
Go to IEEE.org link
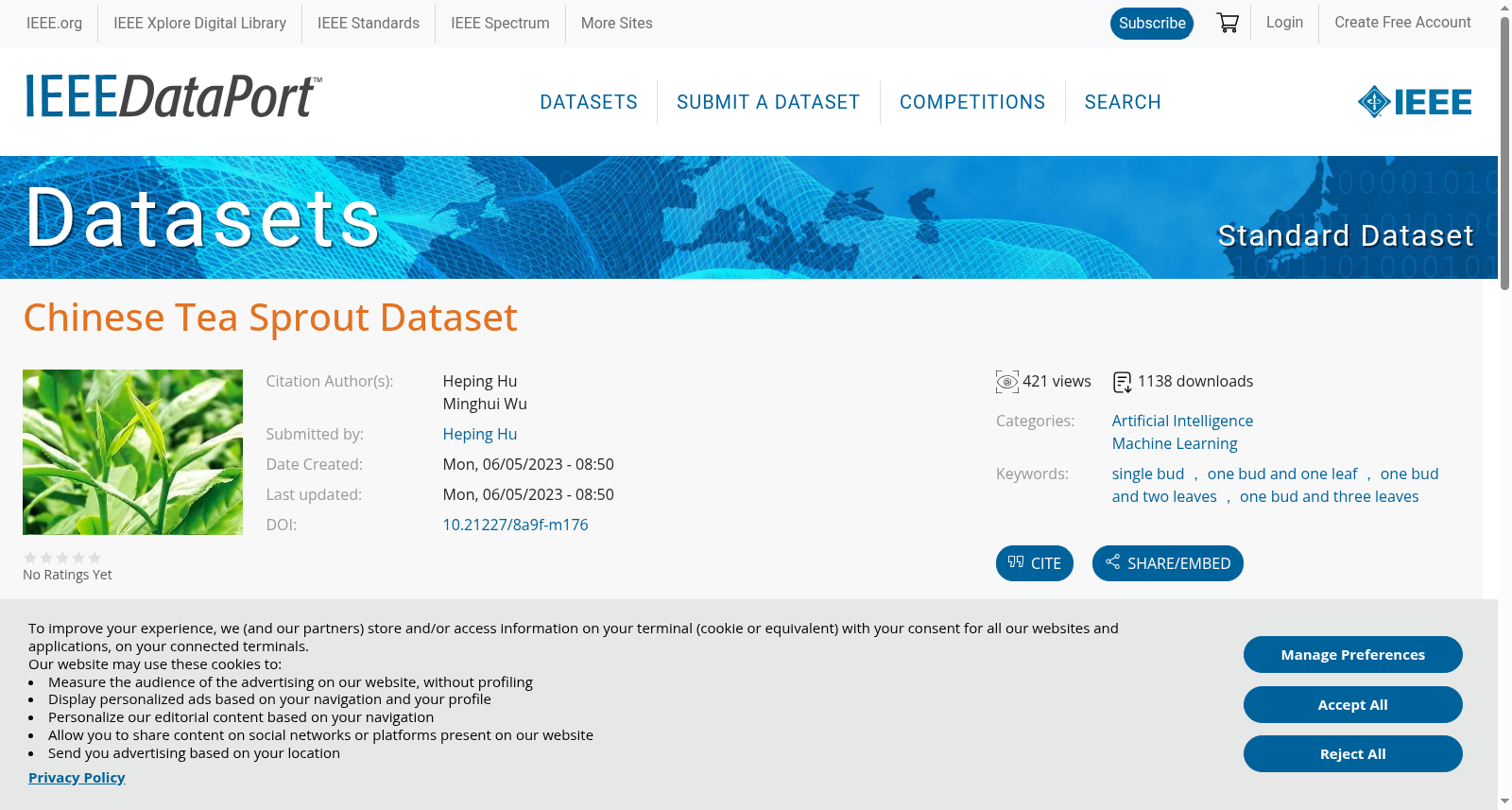pyautogui.click(x=54, y=24)
